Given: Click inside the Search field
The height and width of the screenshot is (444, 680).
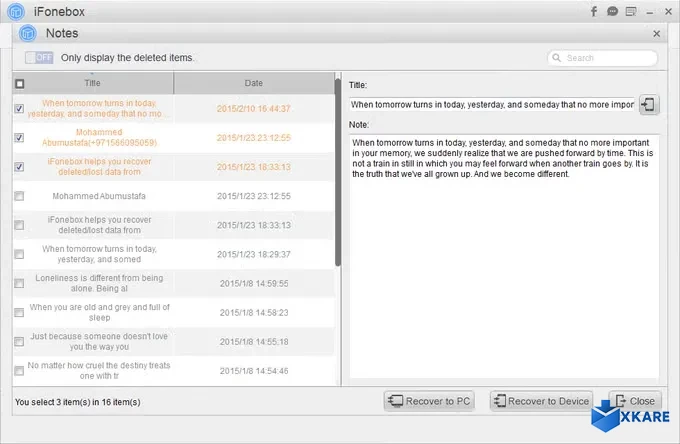Looking at the screenshot, I should pos(602,58).
